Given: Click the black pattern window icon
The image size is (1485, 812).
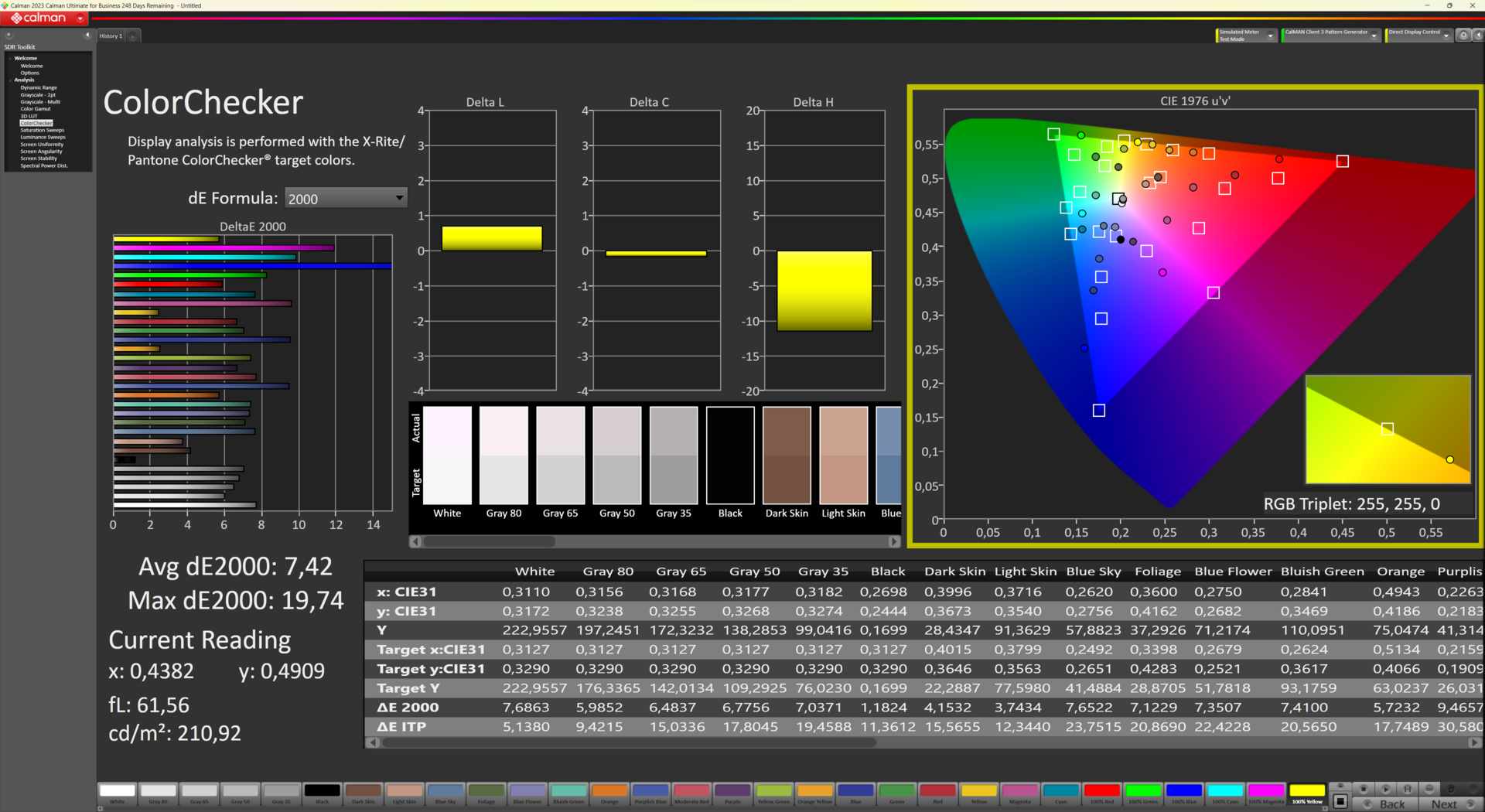Looking at the screenshot, I should [1341, 801].
